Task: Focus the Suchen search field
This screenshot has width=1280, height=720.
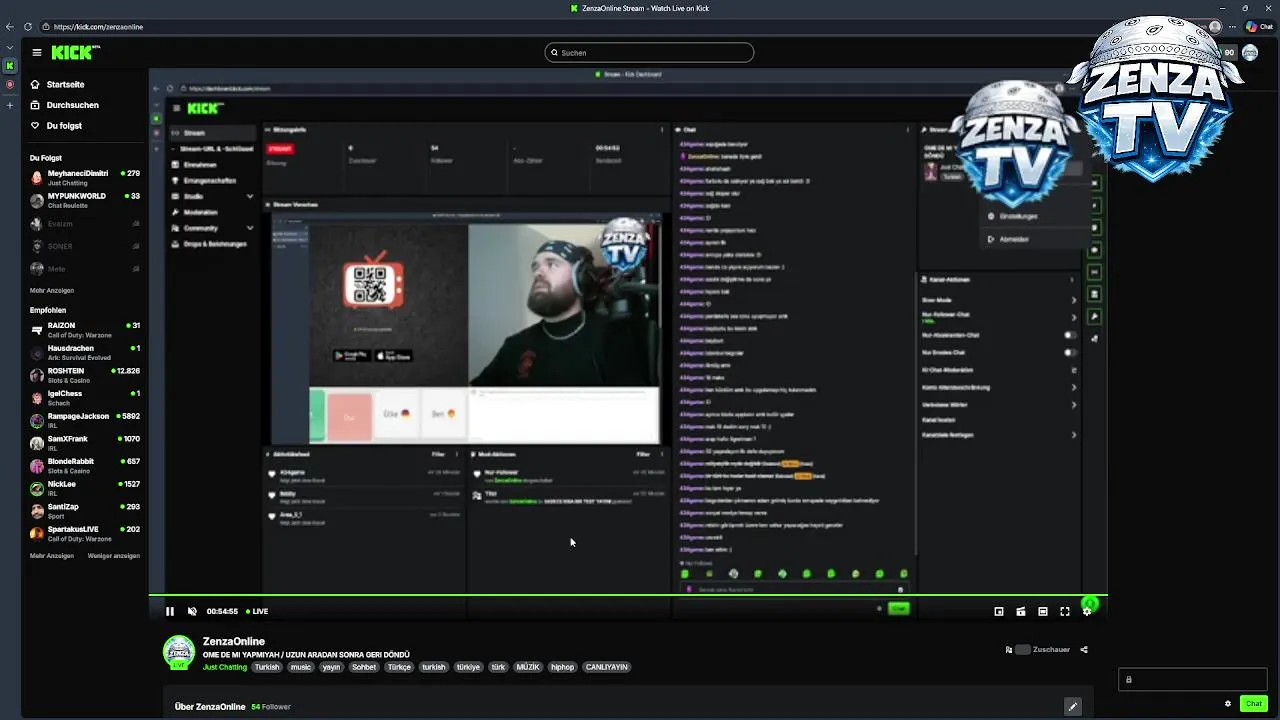Action: pos(649,52)
